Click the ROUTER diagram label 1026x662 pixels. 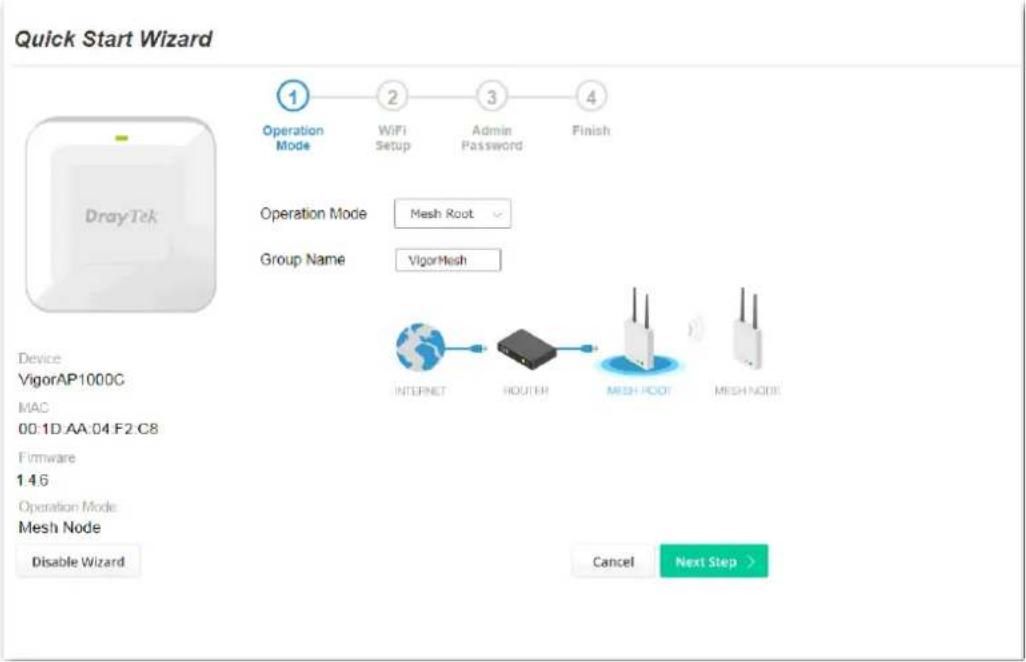(x=525, y=391)
